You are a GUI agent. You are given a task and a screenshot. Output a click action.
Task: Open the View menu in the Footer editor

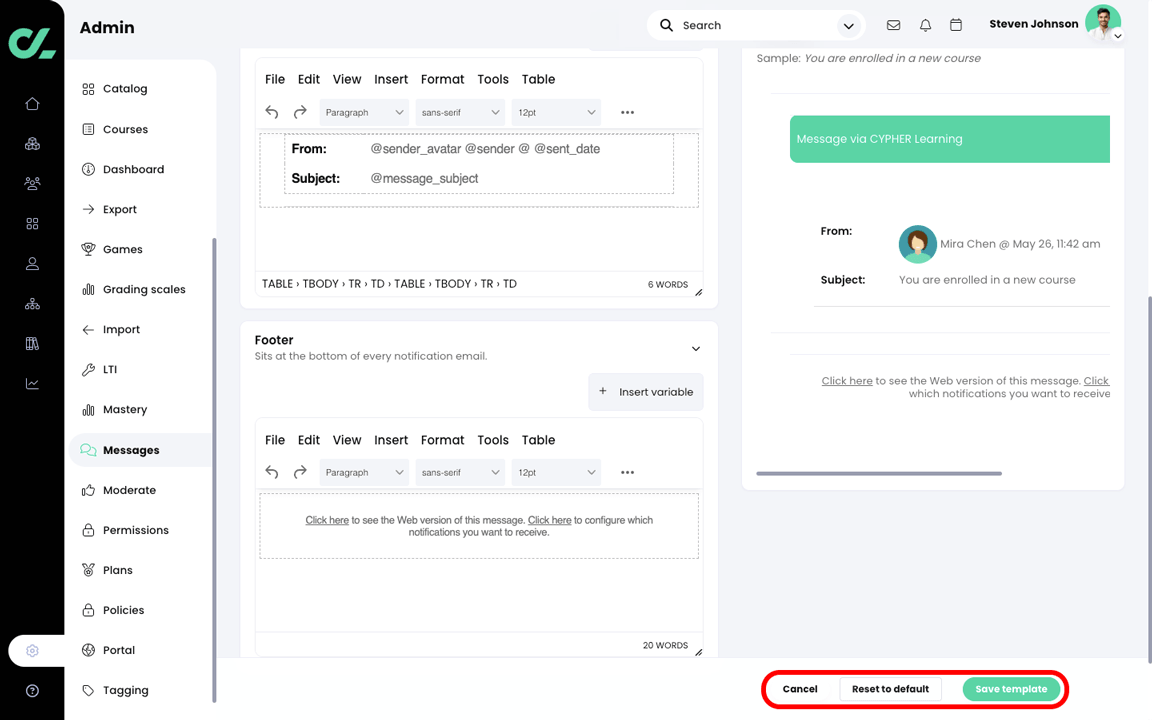347,440
